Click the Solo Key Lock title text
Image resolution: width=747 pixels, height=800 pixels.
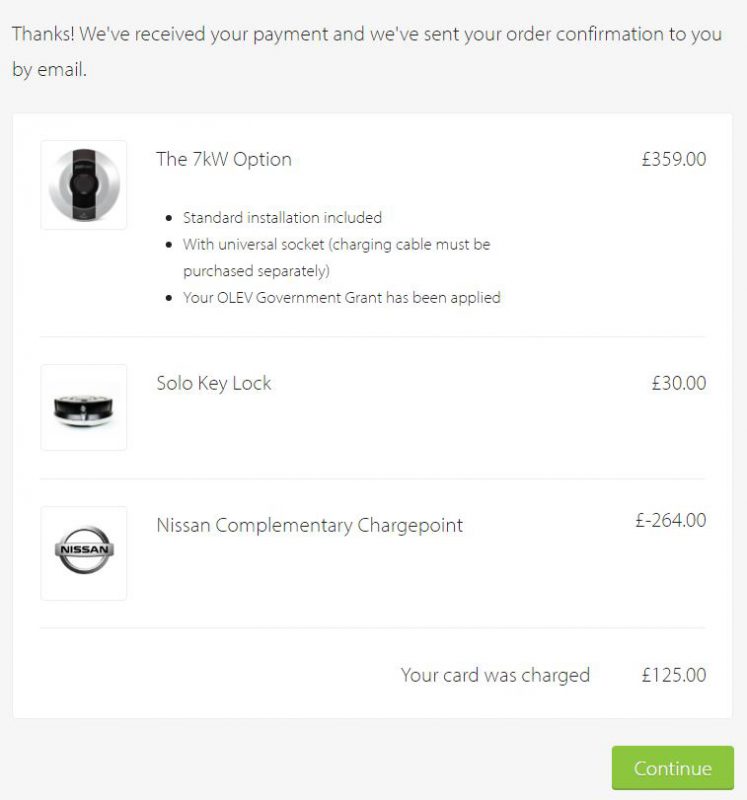coord(213,382)
